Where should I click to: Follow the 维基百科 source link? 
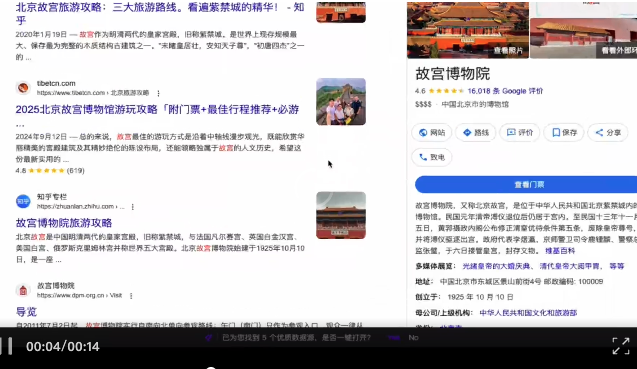click(560, 251)
